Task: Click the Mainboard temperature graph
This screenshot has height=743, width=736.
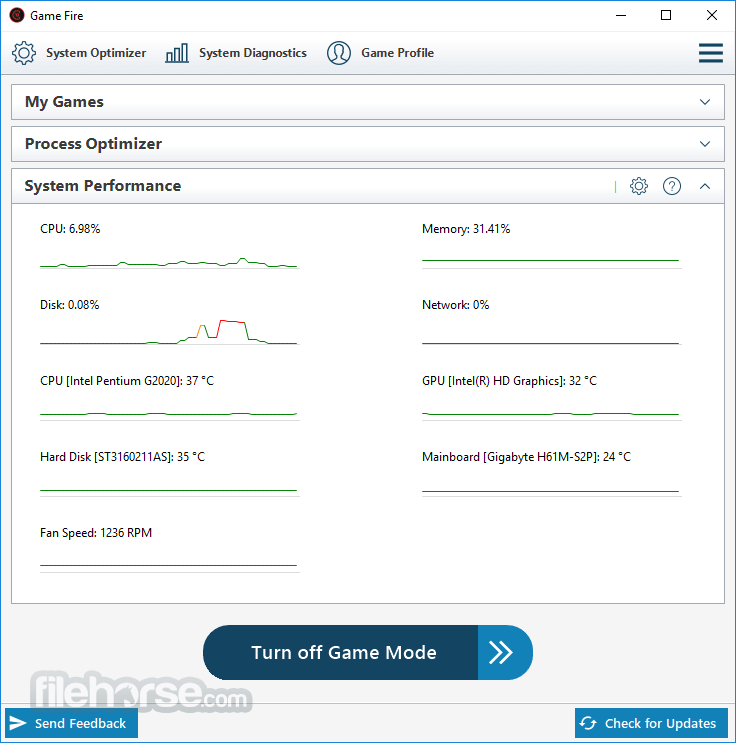Action: (552, 492)
